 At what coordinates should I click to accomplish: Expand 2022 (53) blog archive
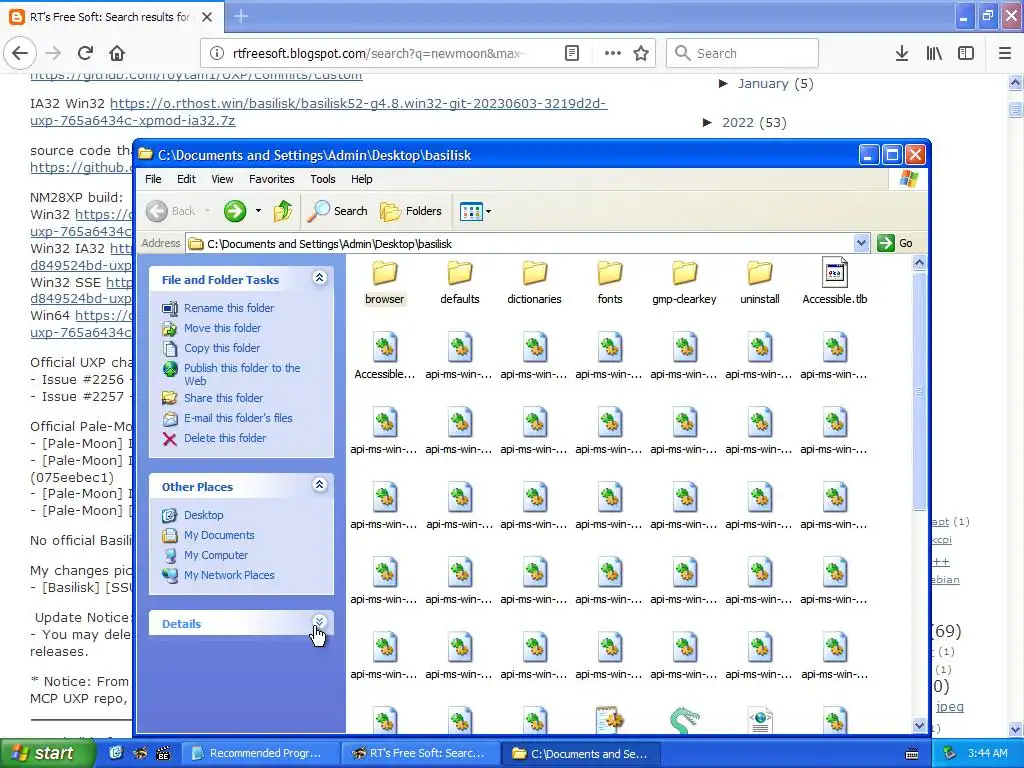click(707, 122)
